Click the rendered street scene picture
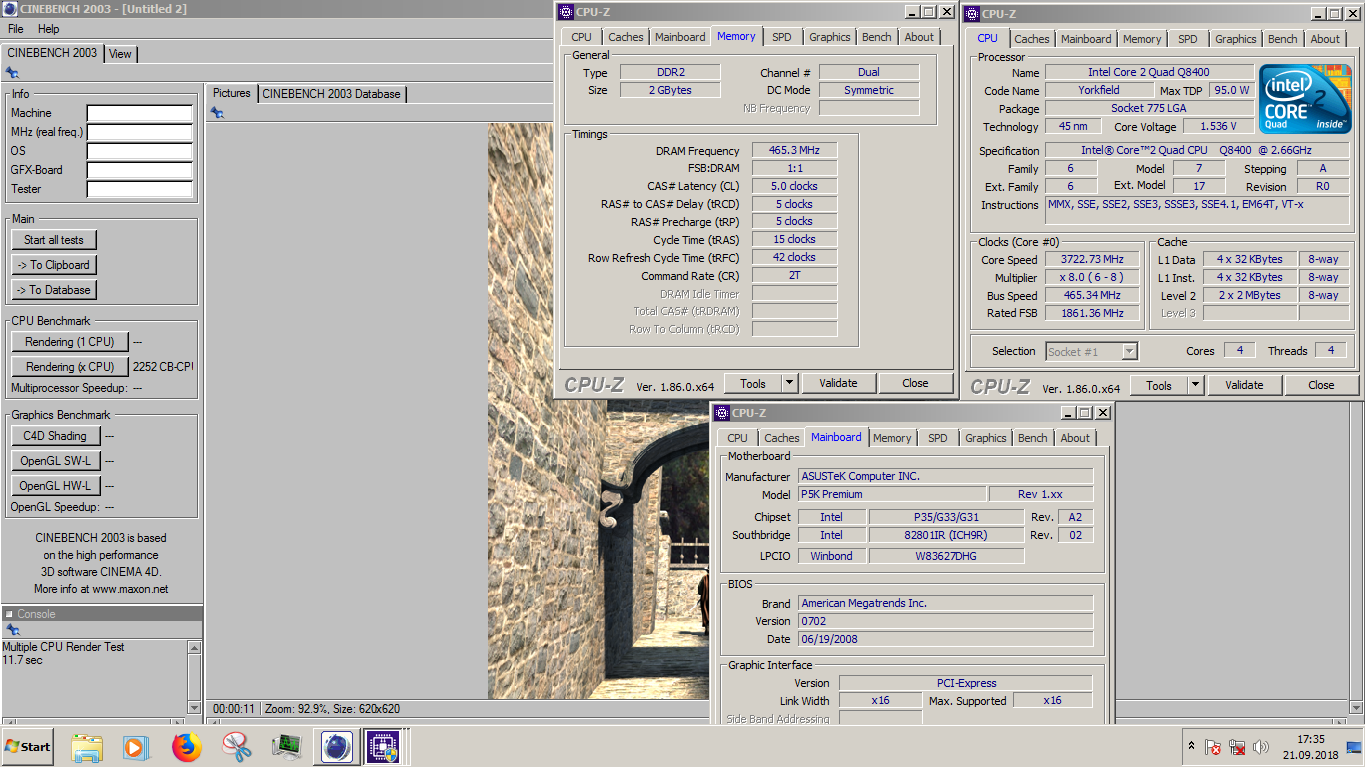 tap(598, 411)
